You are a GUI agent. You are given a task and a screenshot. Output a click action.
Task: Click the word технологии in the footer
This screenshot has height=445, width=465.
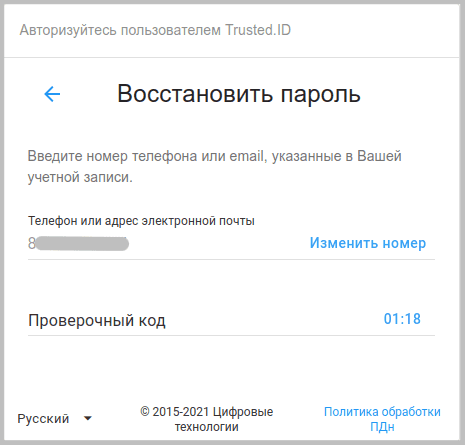(207, 427)
